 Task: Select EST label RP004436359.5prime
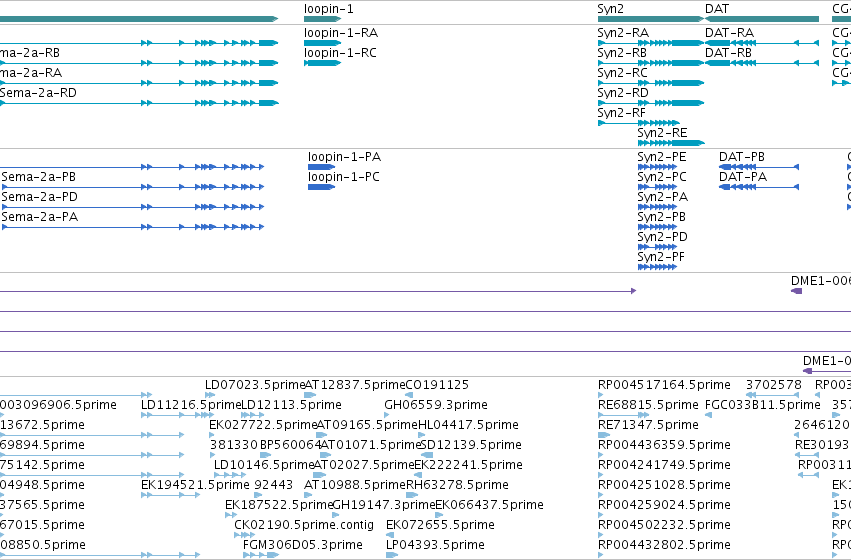point(664,445)
